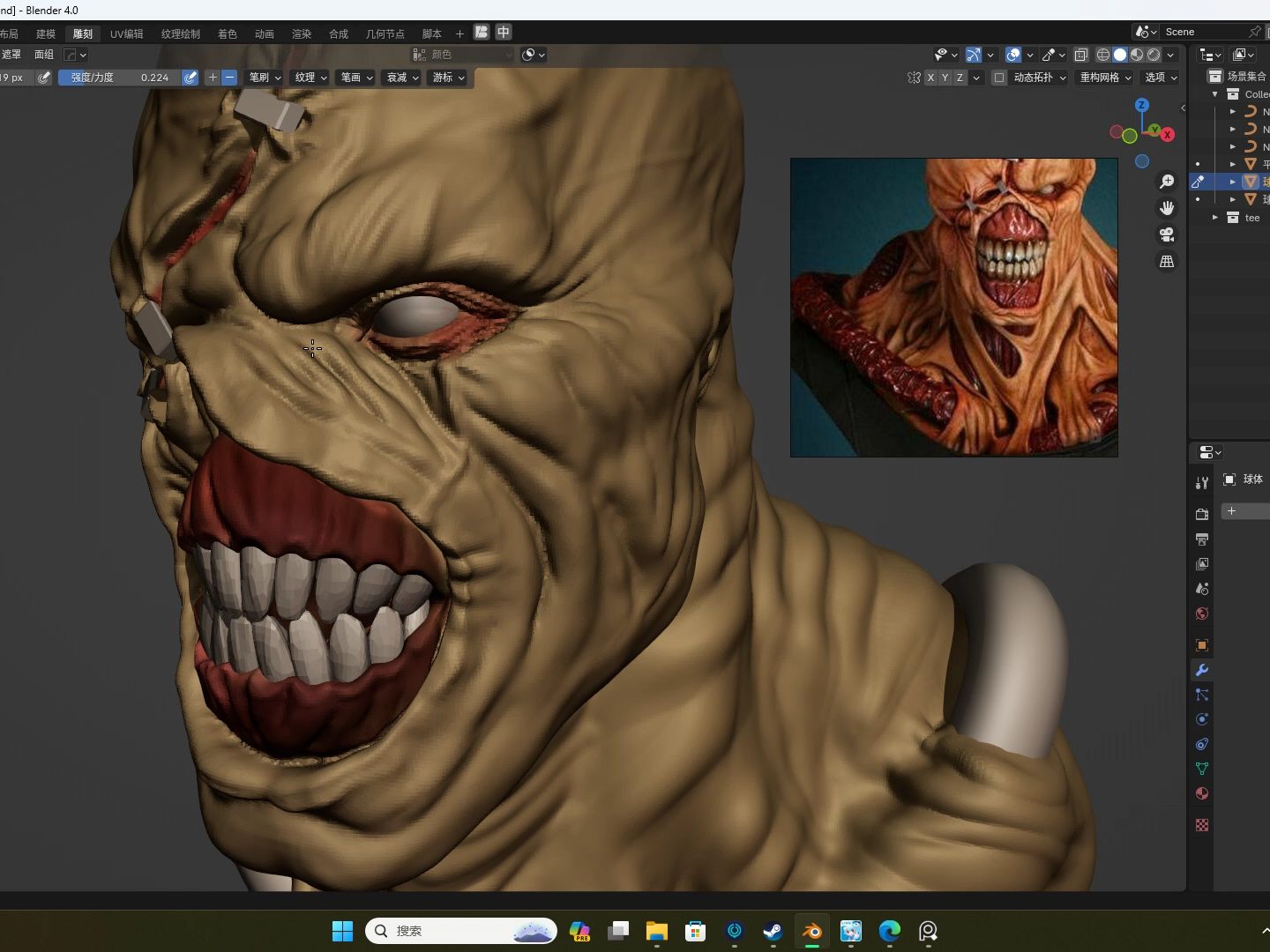Open the World properties tab icon

click(x=1202, y=614)
